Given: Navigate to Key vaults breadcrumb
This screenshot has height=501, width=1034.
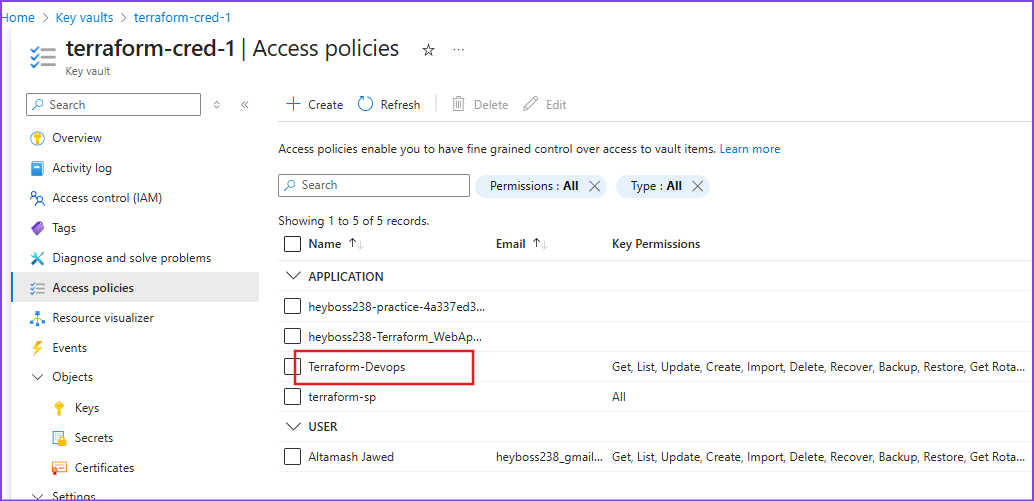Looking at the screenshot, I should (82, 18).
